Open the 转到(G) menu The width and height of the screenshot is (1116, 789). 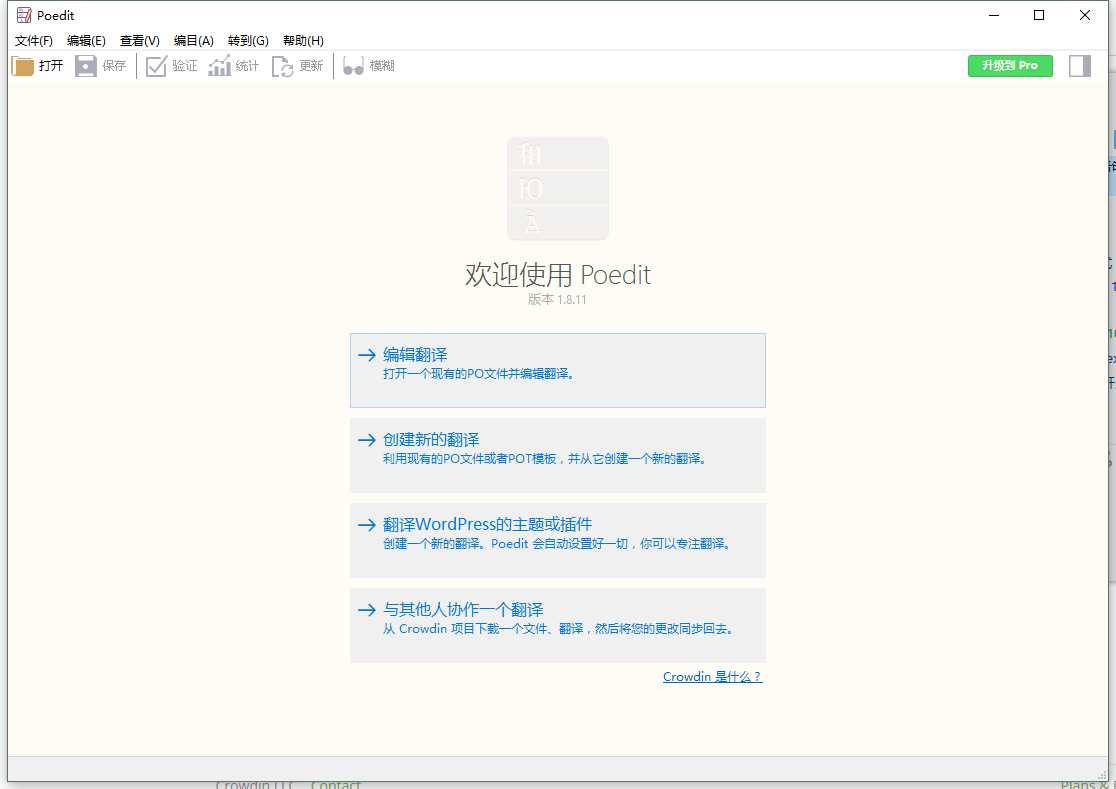coord(248,41)
